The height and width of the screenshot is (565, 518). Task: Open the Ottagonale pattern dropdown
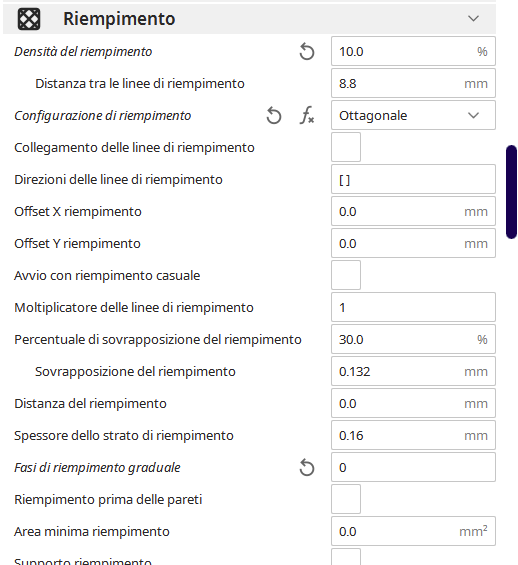pyautogui.click(x=413, y=115)
